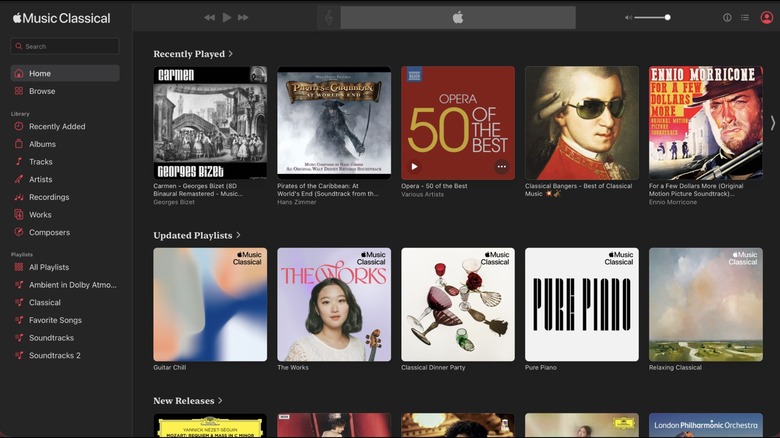Click the Pure Piano title text
This screenshot has width=780, height=438.
tap(541, 367)
